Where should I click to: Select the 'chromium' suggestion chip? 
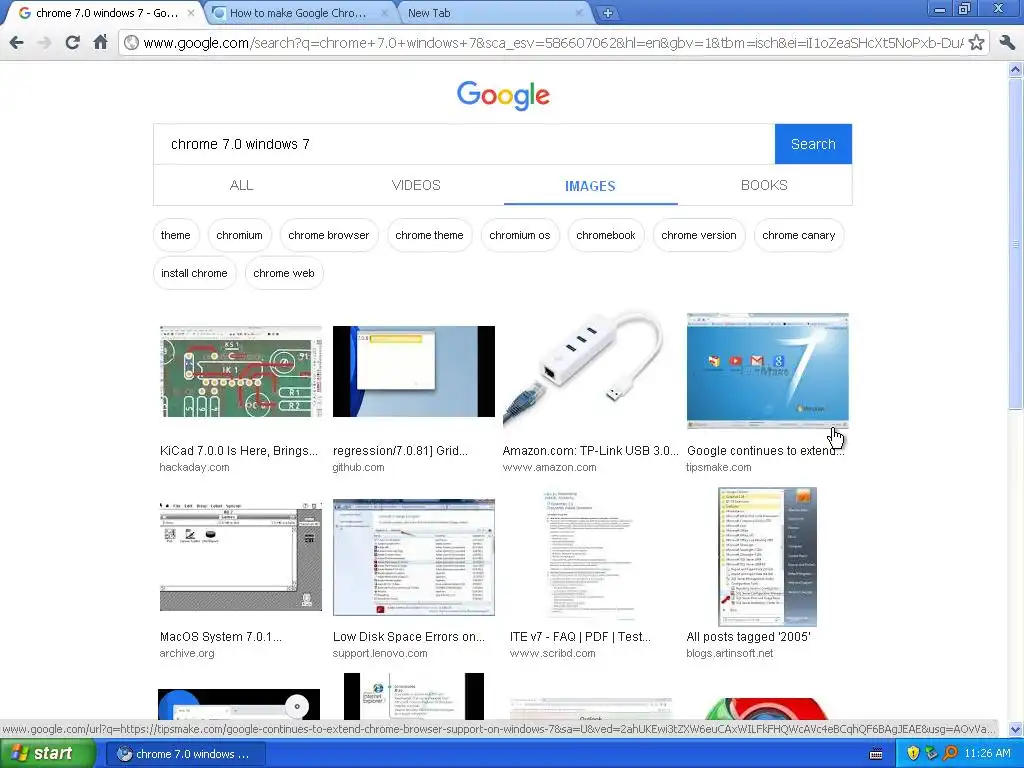pos(240,235)
